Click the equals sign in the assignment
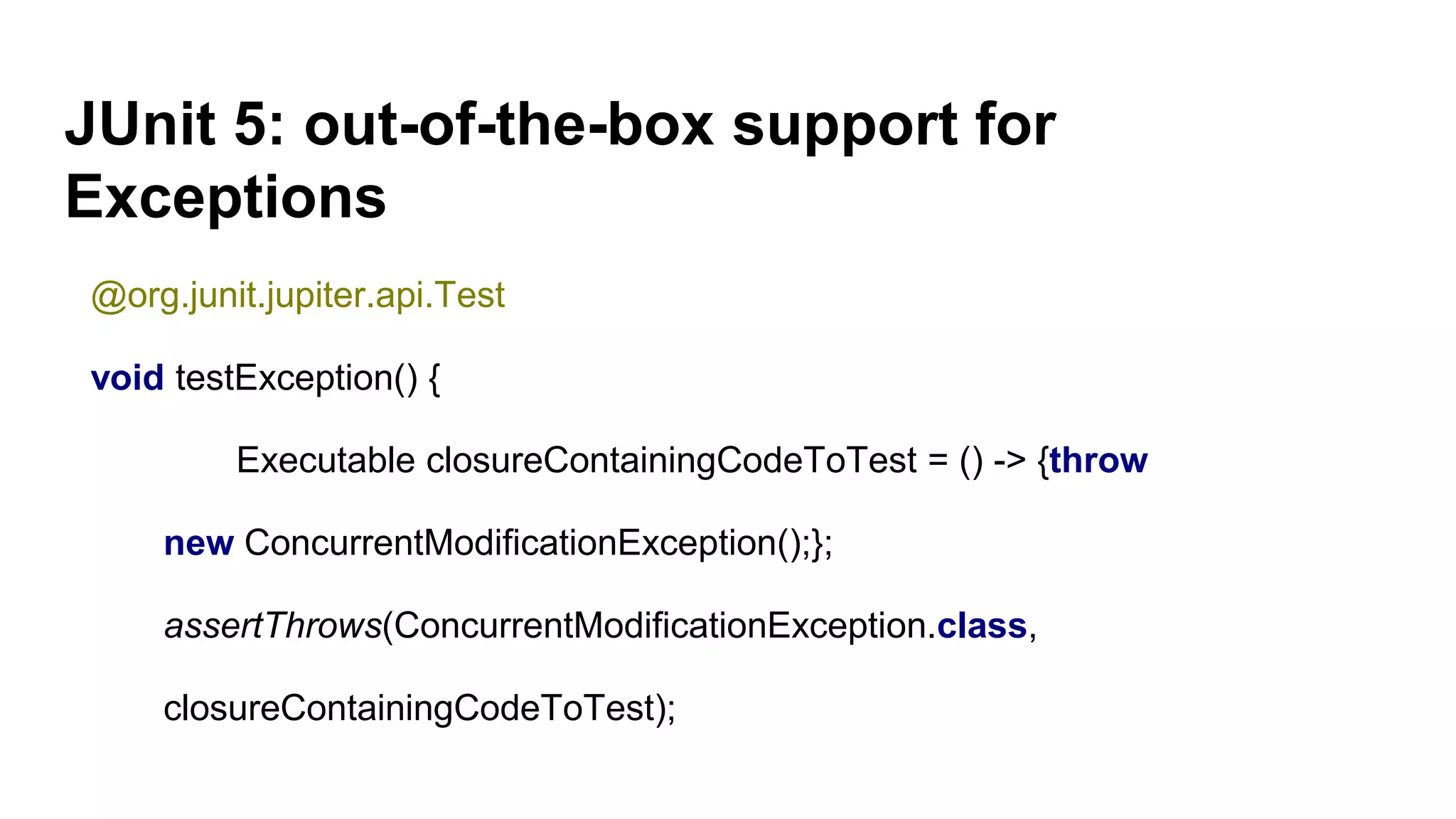 (938, 460)
